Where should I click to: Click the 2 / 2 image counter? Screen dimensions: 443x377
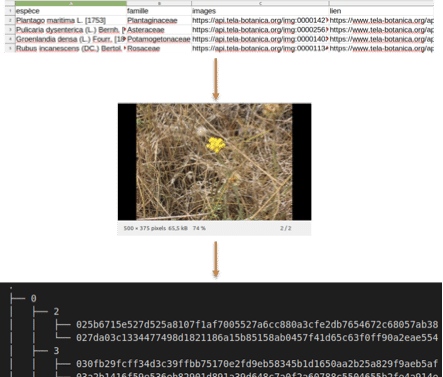coord(286,228)
